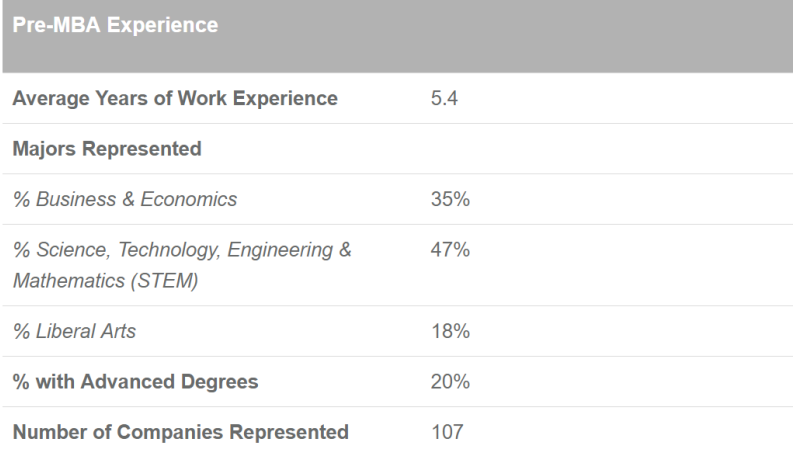Image resolution: width=793 pixels, height=460 pixels.
Task: Click the word Economics in the majors list
Action: click(x=191, y=199)
